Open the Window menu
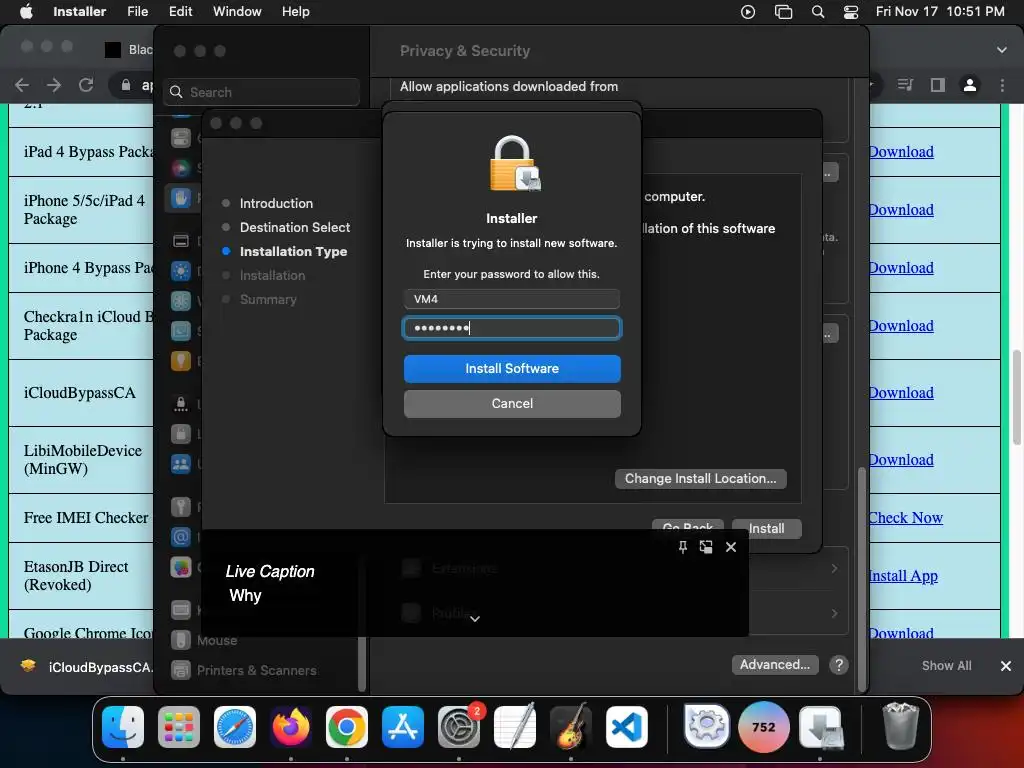Image resolution: width=1024 pixels, height=768 pixels. coord(237,12)
